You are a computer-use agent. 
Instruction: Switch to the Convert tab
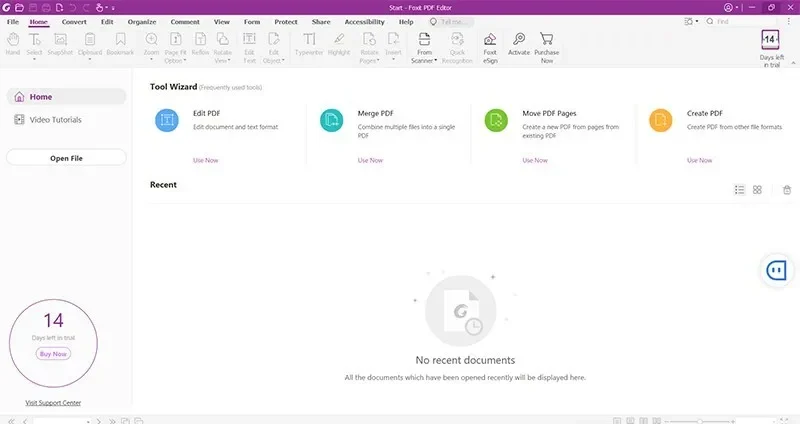74,22
